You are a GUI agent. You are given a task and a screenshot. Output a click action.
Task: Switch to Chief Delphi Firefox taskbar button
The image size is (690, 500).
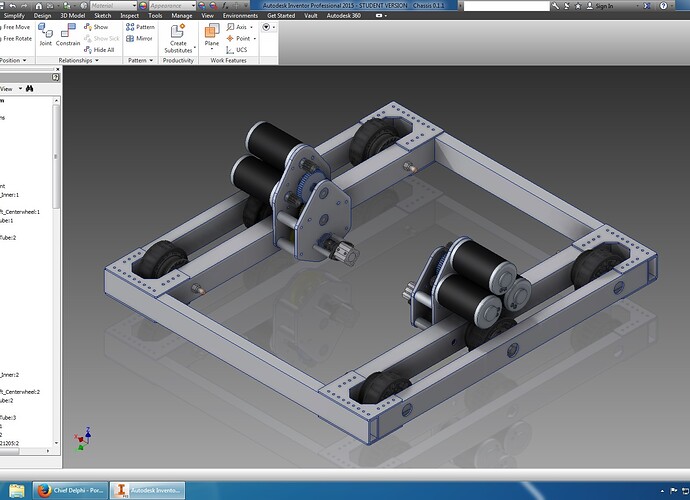pyautogui.click(x=70, y=490)
